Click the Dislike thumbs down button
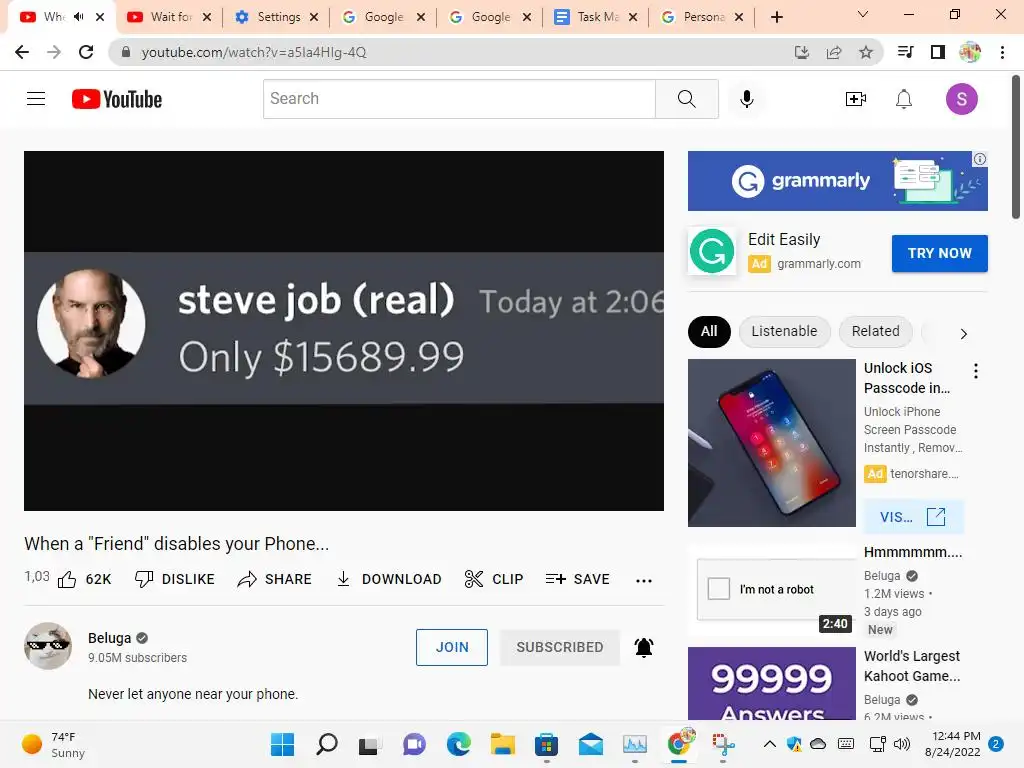This screenshot has height=768, width=1024. coord(174,579)
